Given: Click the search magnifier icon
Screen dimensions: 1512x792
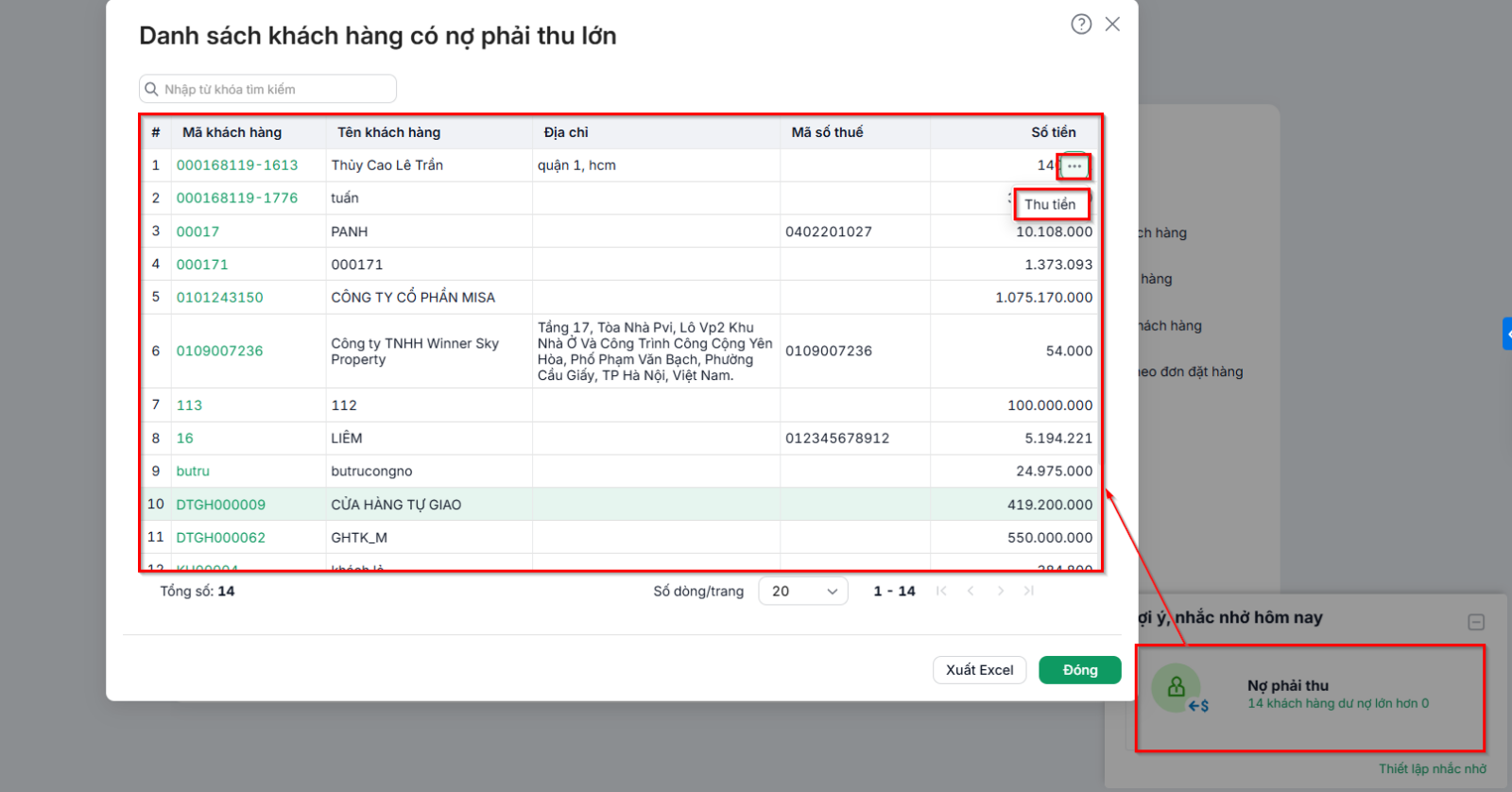Looking at the screenshot, I should [151, 89].
